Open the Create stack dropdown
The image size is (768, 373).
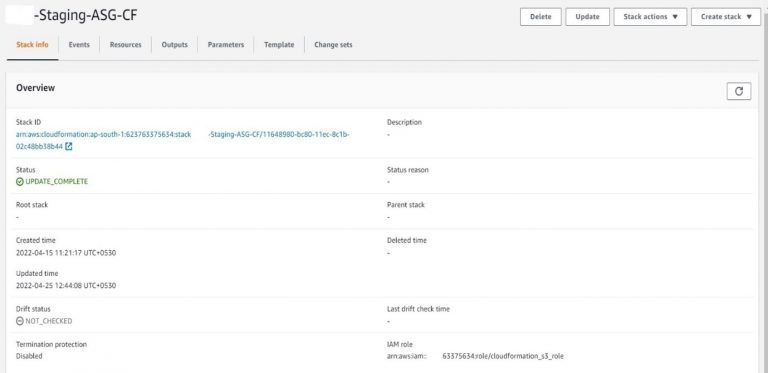click(x=726, y=17)
